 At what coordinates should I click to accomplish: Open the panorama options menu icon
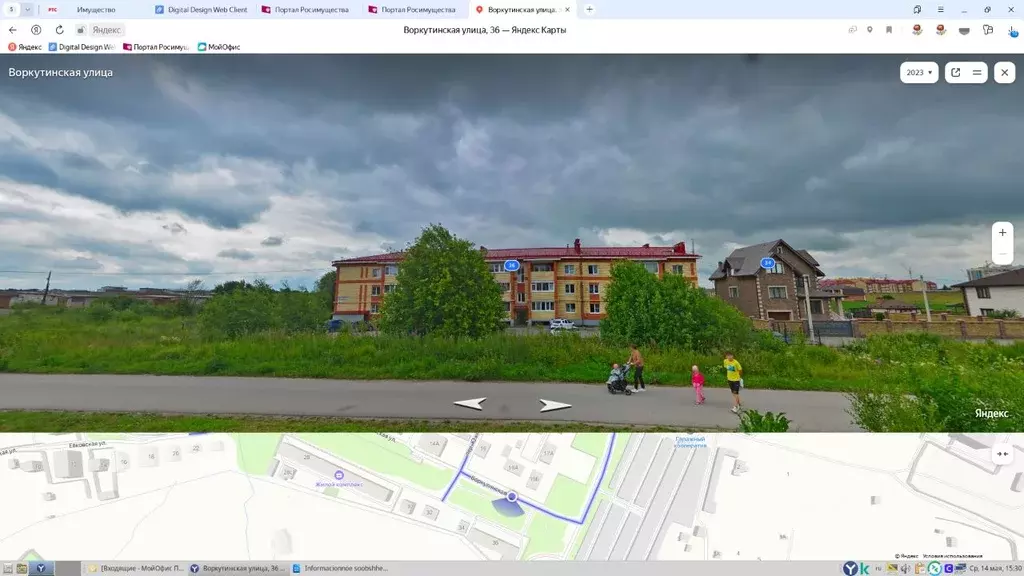point(977,72)
